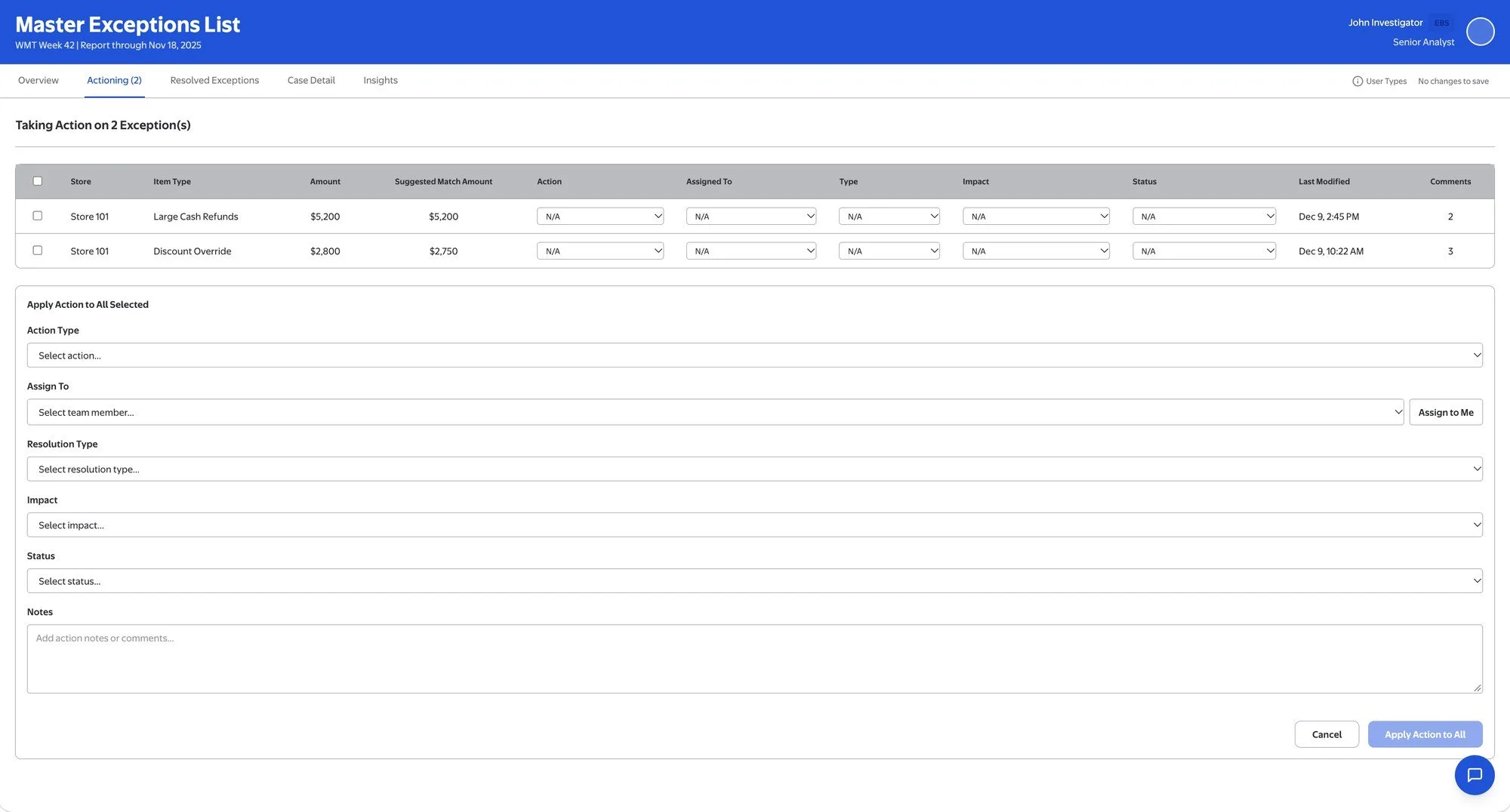Check the Large Cash Refunds row checkbox
The width and height of the screenshot is (1510, 812).
point(37,216)
